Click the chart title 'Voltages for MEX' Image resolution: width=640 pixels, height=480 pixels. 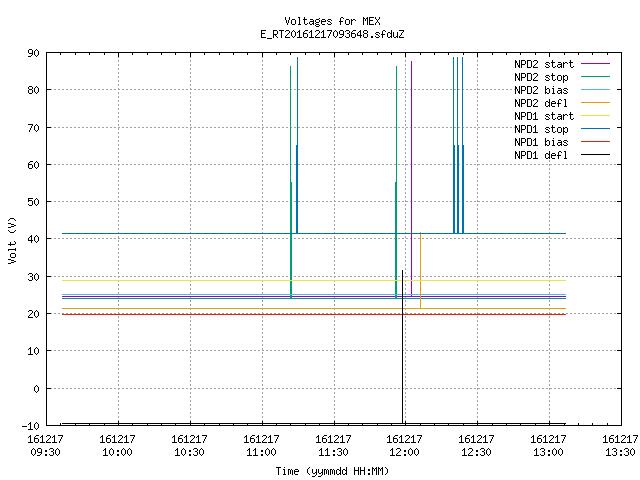point(332,21)
